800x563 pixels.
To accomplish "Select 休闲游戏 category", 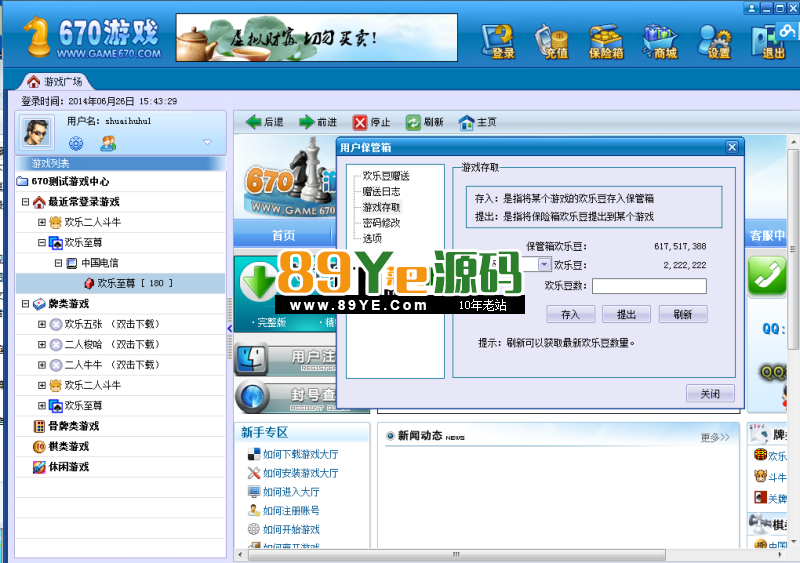I will [x=61, y=467].
